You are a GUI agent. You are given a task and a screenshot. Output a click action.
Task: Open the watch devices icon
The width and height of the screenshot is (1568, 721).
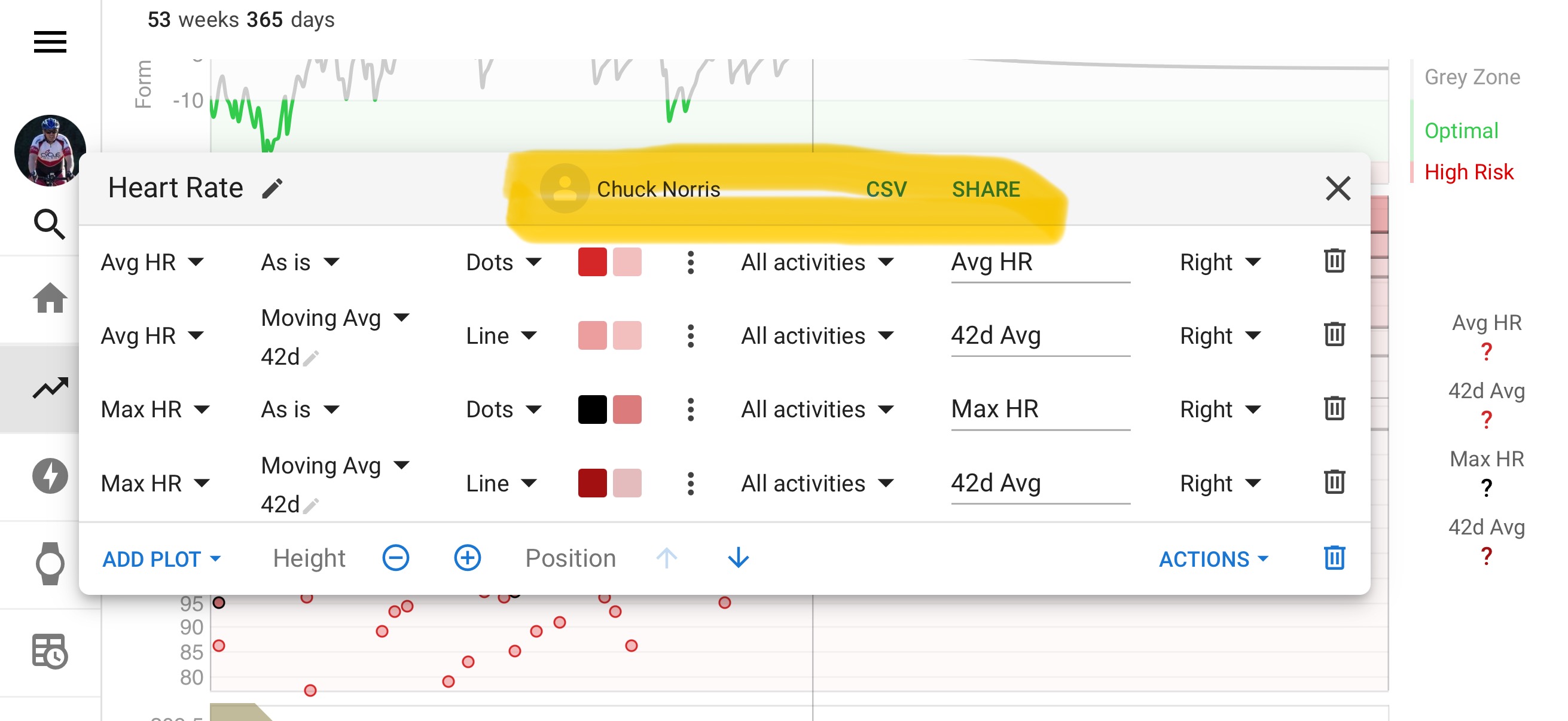pyautogui.click(x=50, y=563)
